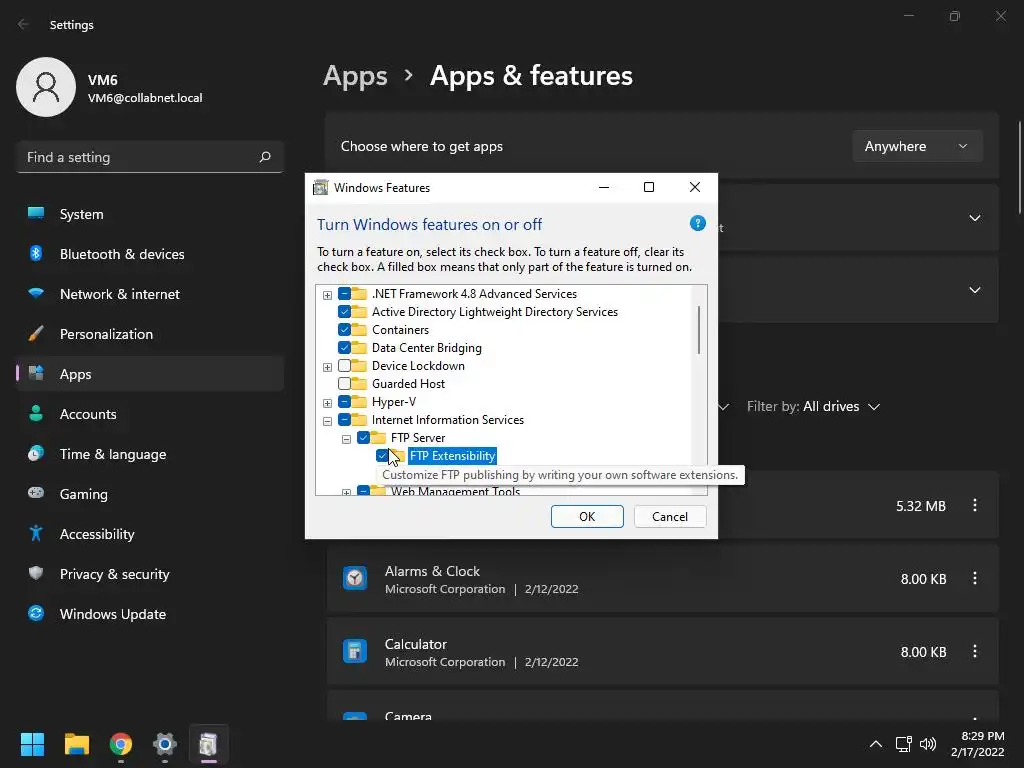Expand the Hyper-V tree node
The width and height of the screenshot is (1024, 768).
click(x=327, y=403)
